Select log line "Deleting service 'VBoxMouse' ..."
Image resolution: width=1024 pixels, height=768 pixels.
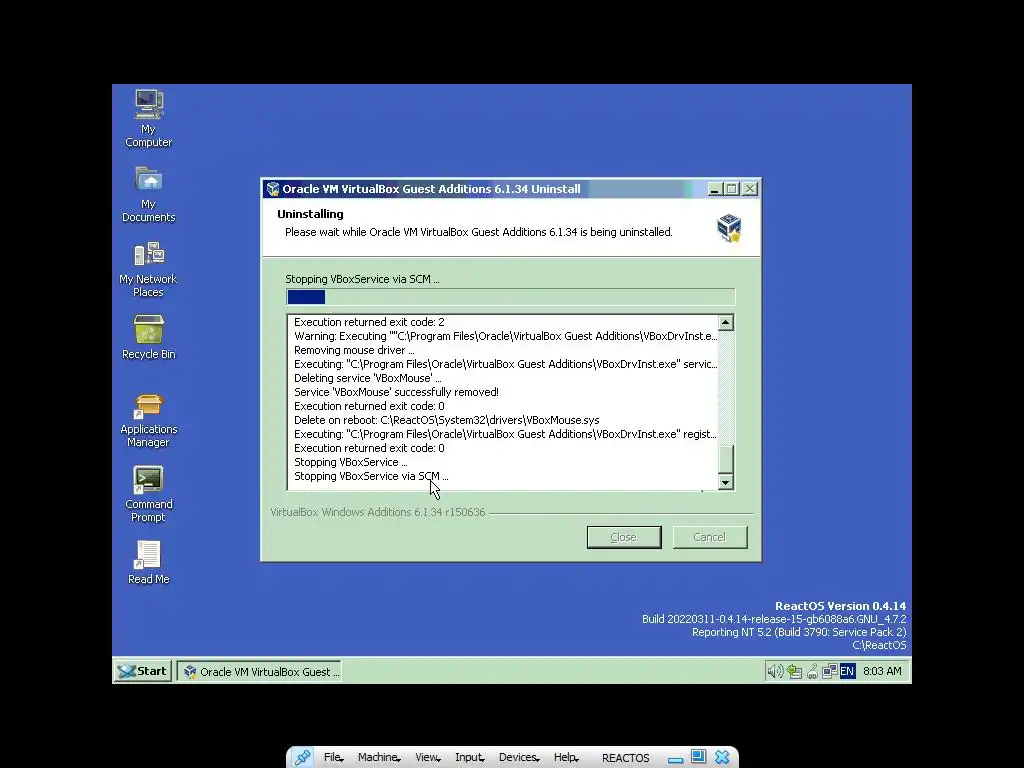(368, 379)
